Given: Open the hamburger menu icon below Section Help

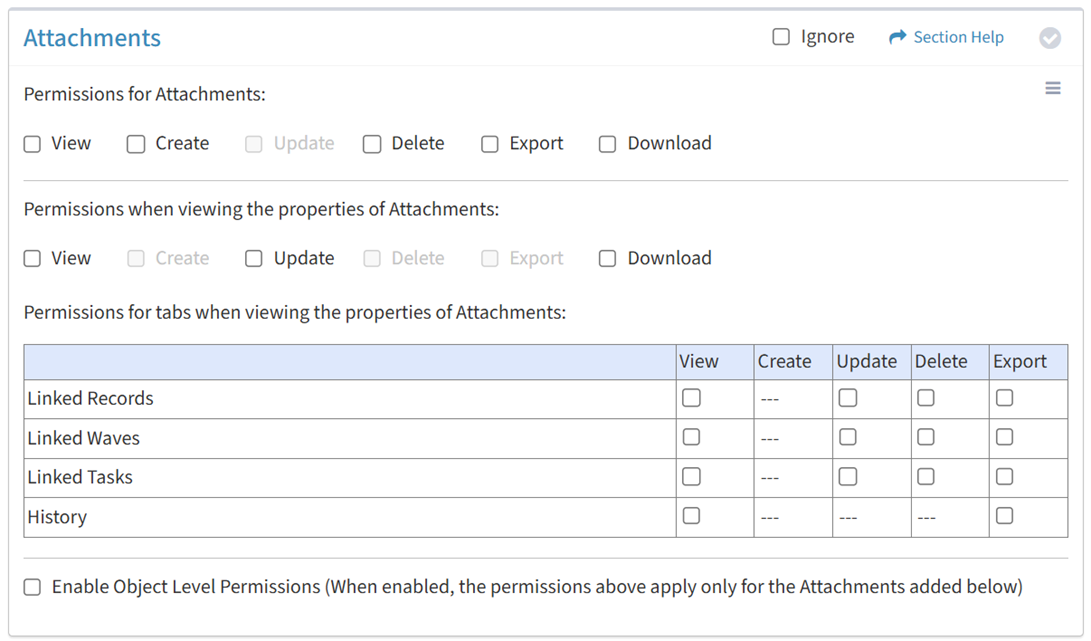Looking at the screenshot, I should click(x=1053, y=88).
